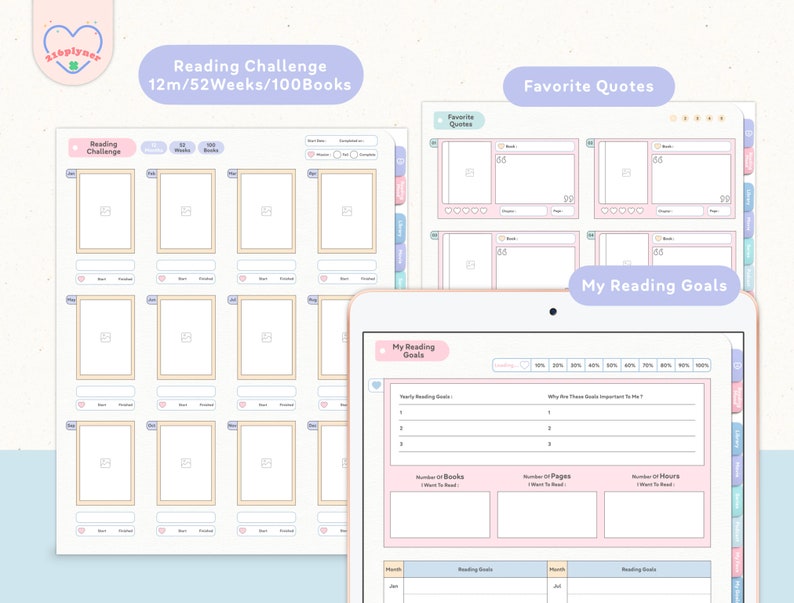Screen dimensions: 794x603
Task: Open the 12 Months challenge tab
Action: pyautogui.click(x=153, y=147)
